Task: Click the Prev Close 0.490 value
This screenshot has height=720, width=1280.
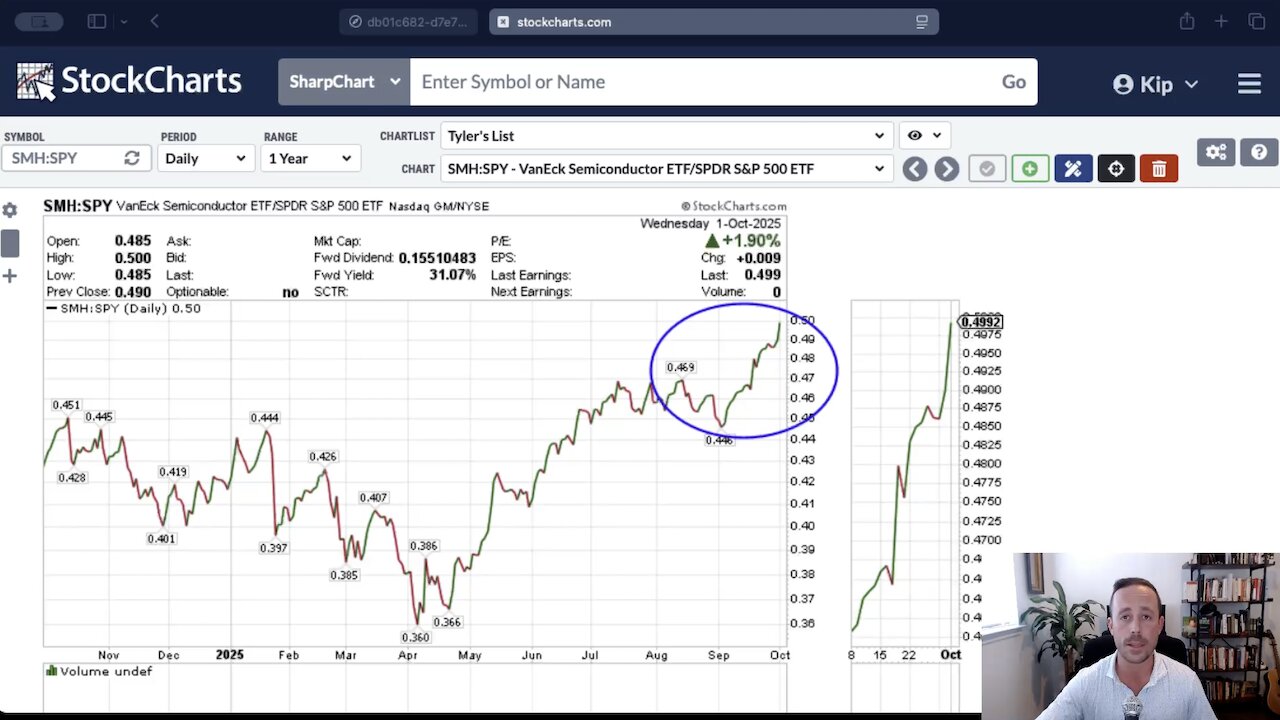Action: pos(132,292)
